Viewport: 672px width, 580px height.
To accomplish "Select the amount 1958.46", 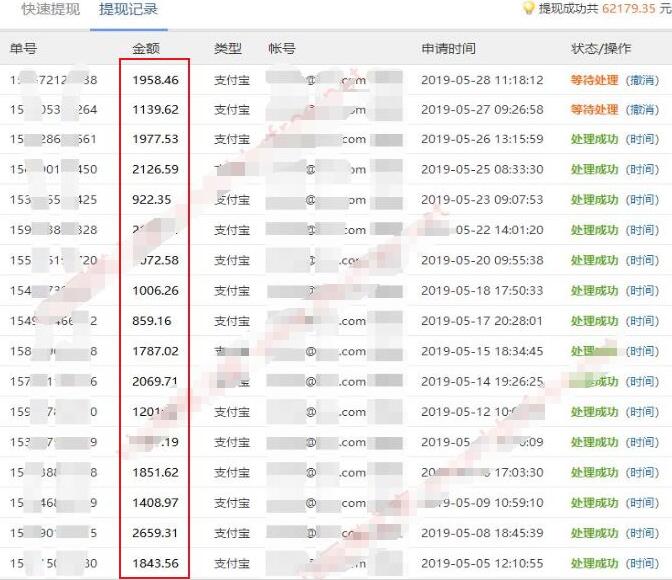I will coord(155,80).
